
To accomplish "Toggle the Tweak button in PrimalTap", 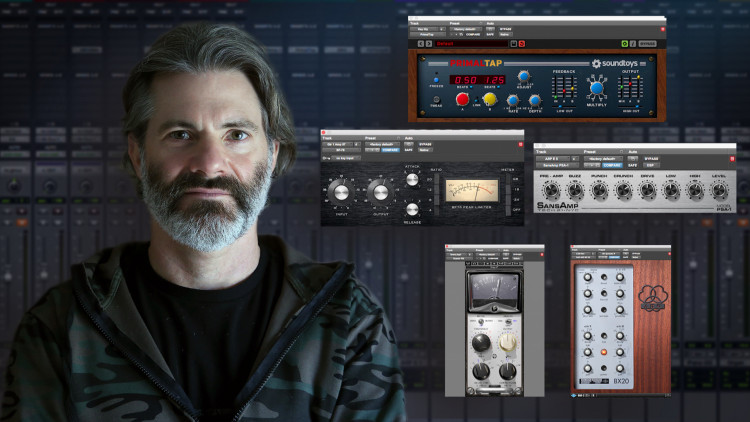I will pyautogui.click(x=436, y=100).
